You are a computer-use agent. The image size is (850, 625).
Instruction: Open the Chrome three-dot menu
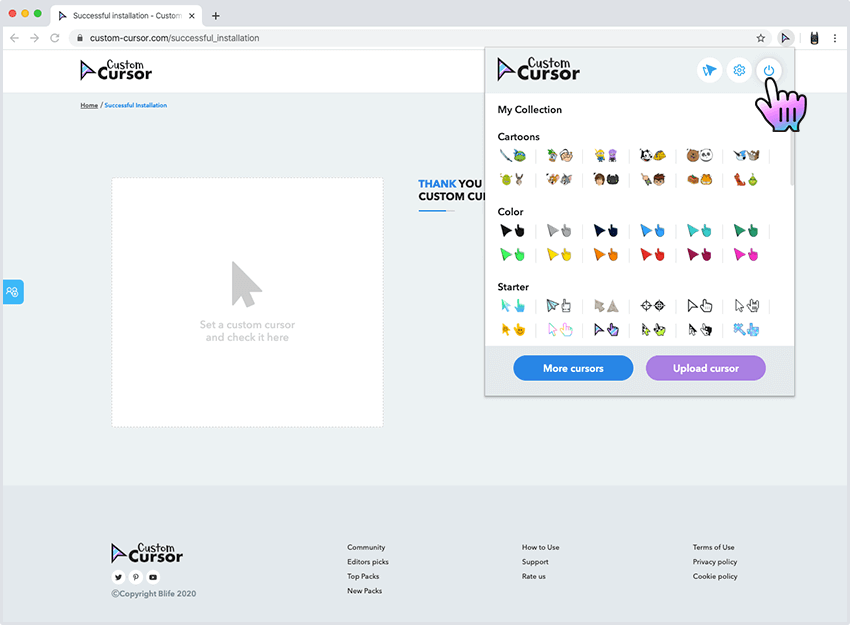835,38
